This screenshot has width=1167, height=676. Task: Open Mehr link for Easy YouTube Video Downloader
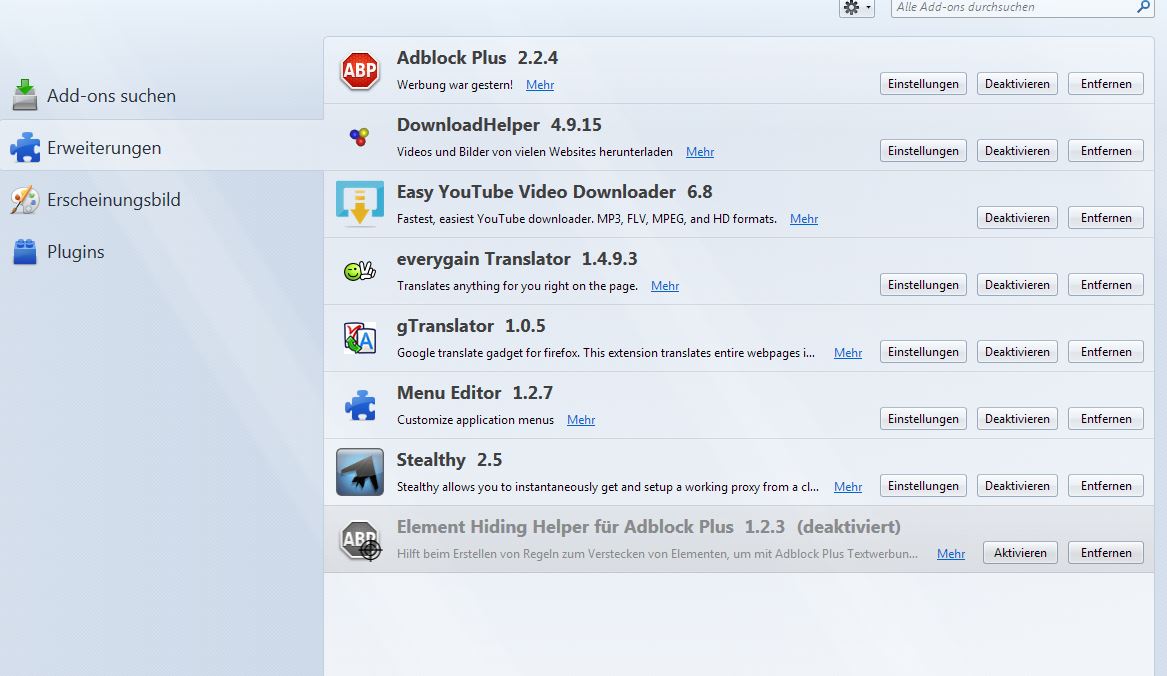(804, 219)
